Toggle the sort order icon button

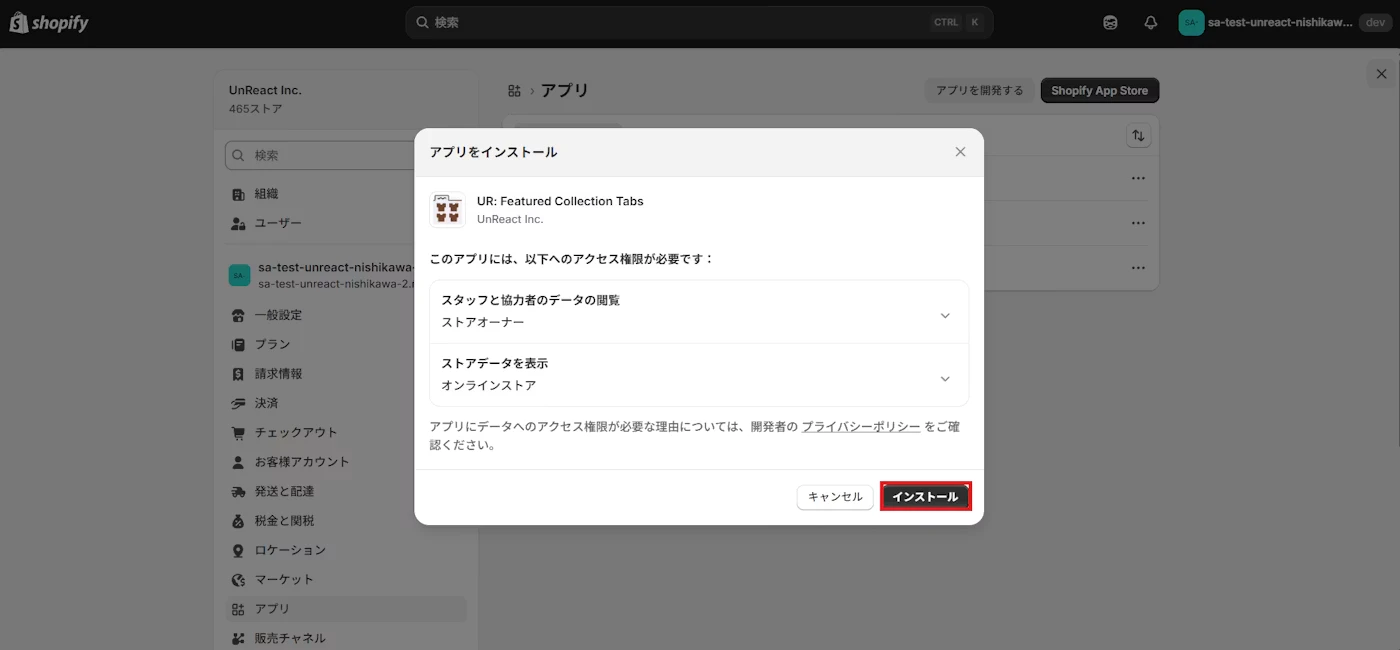tap(1138, 136)
